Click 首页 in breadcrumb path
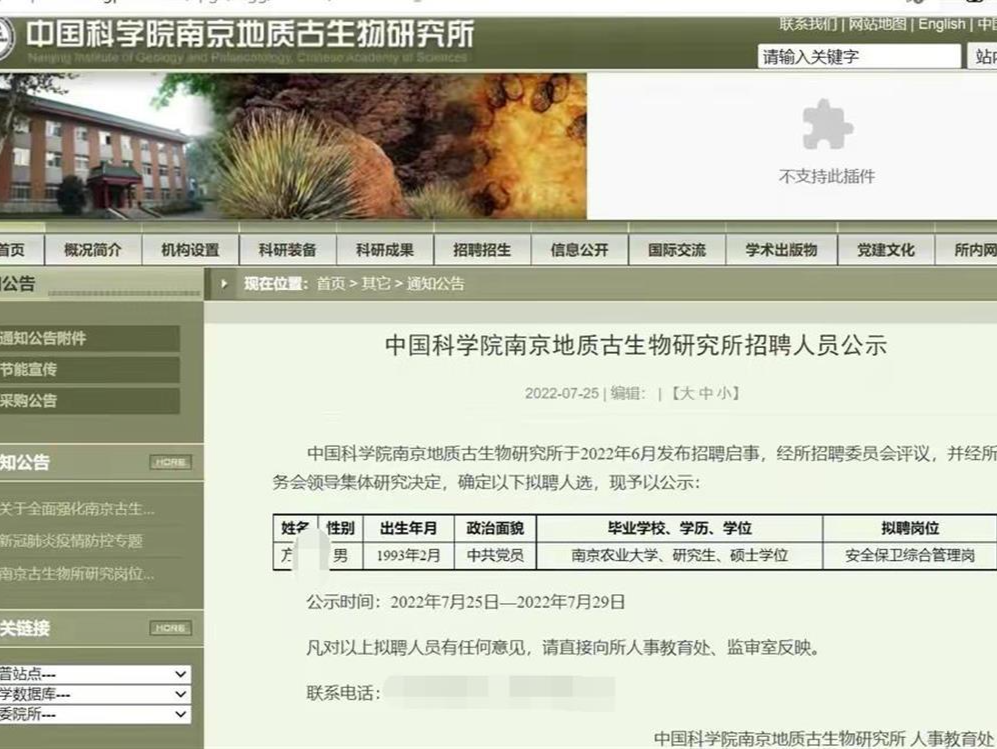997x749 pixels. point(331,284)
